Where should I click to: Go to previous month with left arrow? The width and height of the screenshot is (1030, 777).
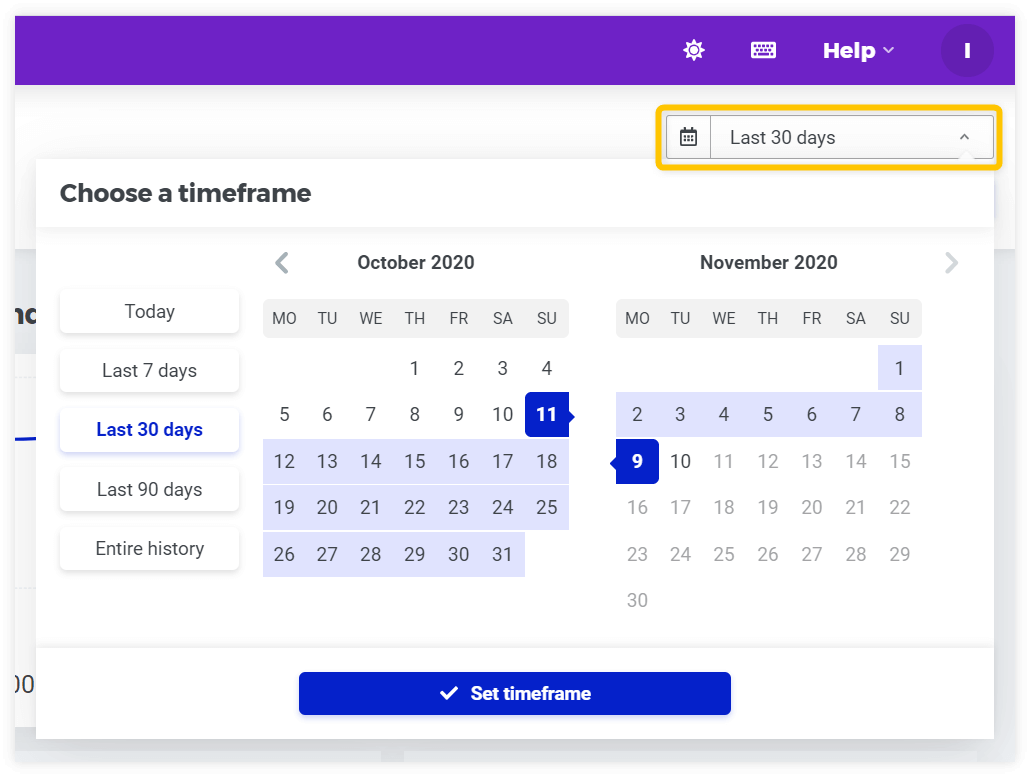click(282, 263)
